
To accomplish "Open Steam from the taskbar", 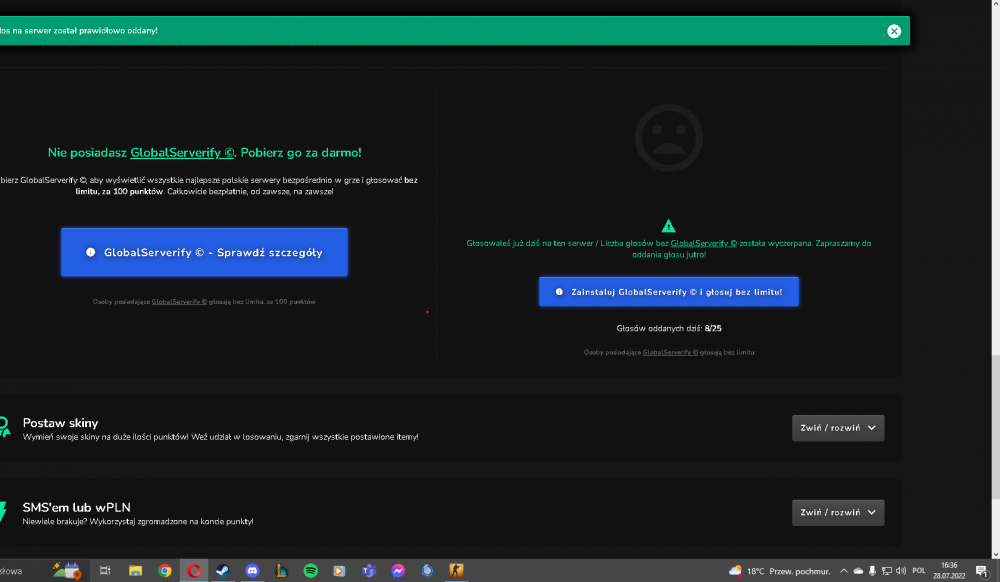I will point(223,571).
